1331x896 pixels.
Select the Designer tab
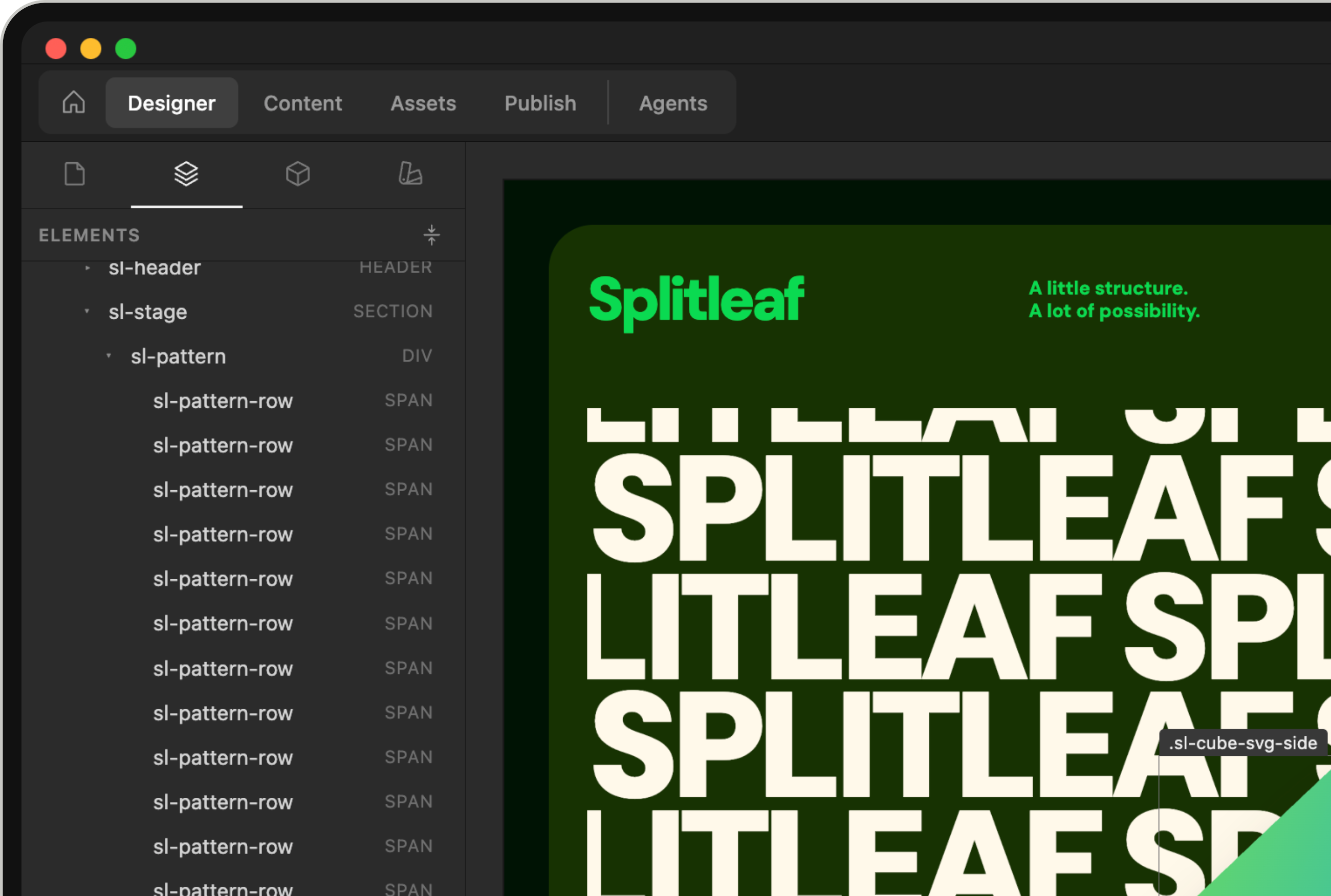(x=172, y=103)
